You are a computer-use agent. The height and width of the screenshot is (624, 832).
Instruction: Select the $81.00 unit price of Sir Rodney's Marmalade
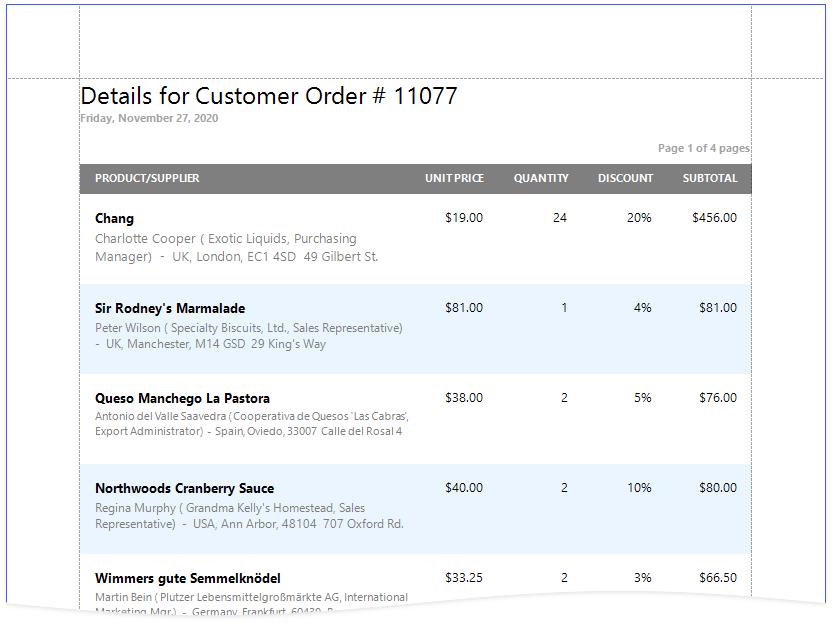(464, 308)
